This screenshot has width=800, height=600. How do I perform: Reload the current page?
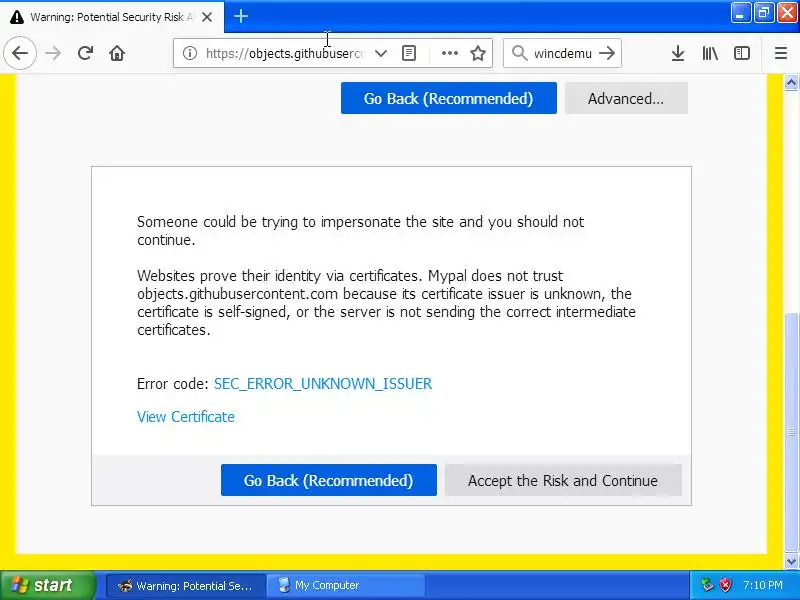[x=85, y=53]
